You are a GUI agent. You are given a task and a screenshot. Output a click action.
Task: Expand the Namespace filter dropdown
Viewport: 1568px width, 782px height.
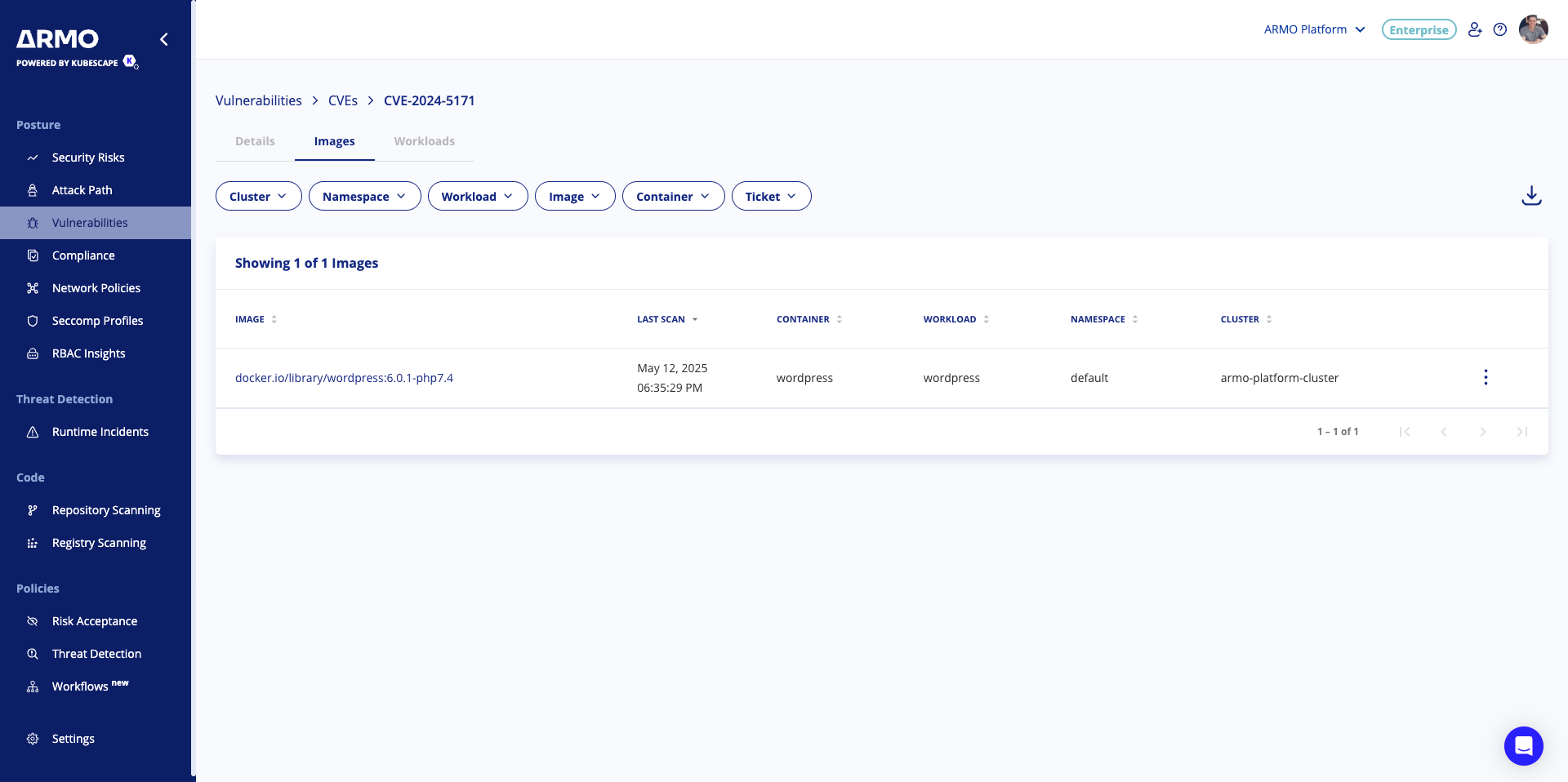pos(364,196)
